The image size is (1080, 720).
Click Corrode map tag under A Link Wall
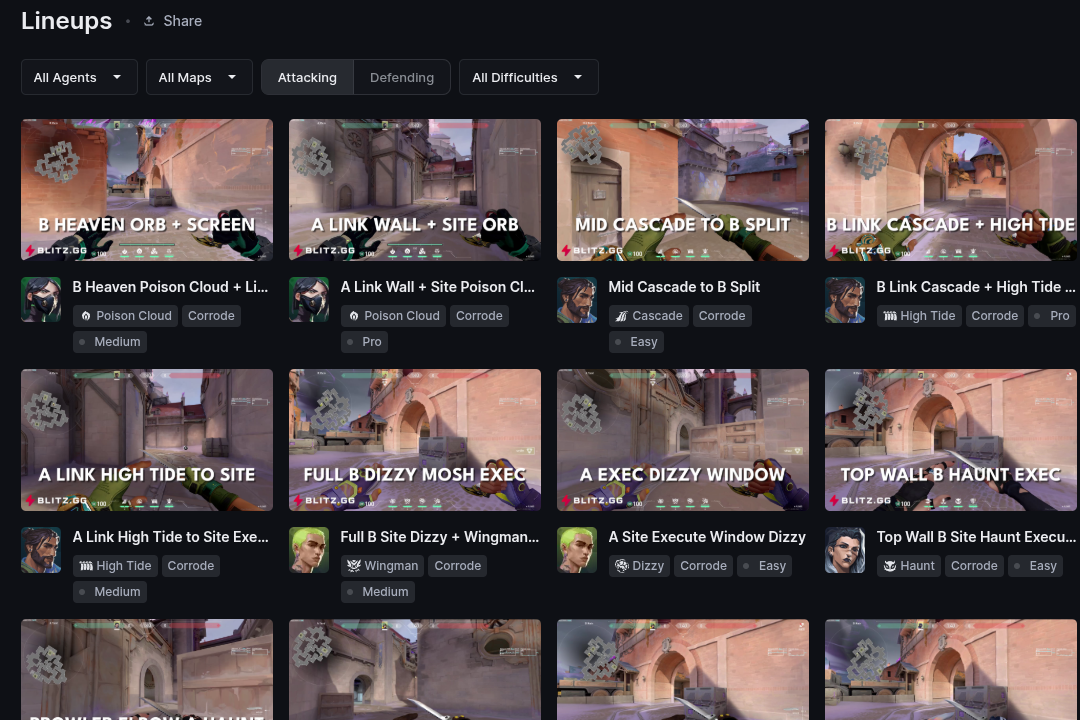(x=479, y=316)
